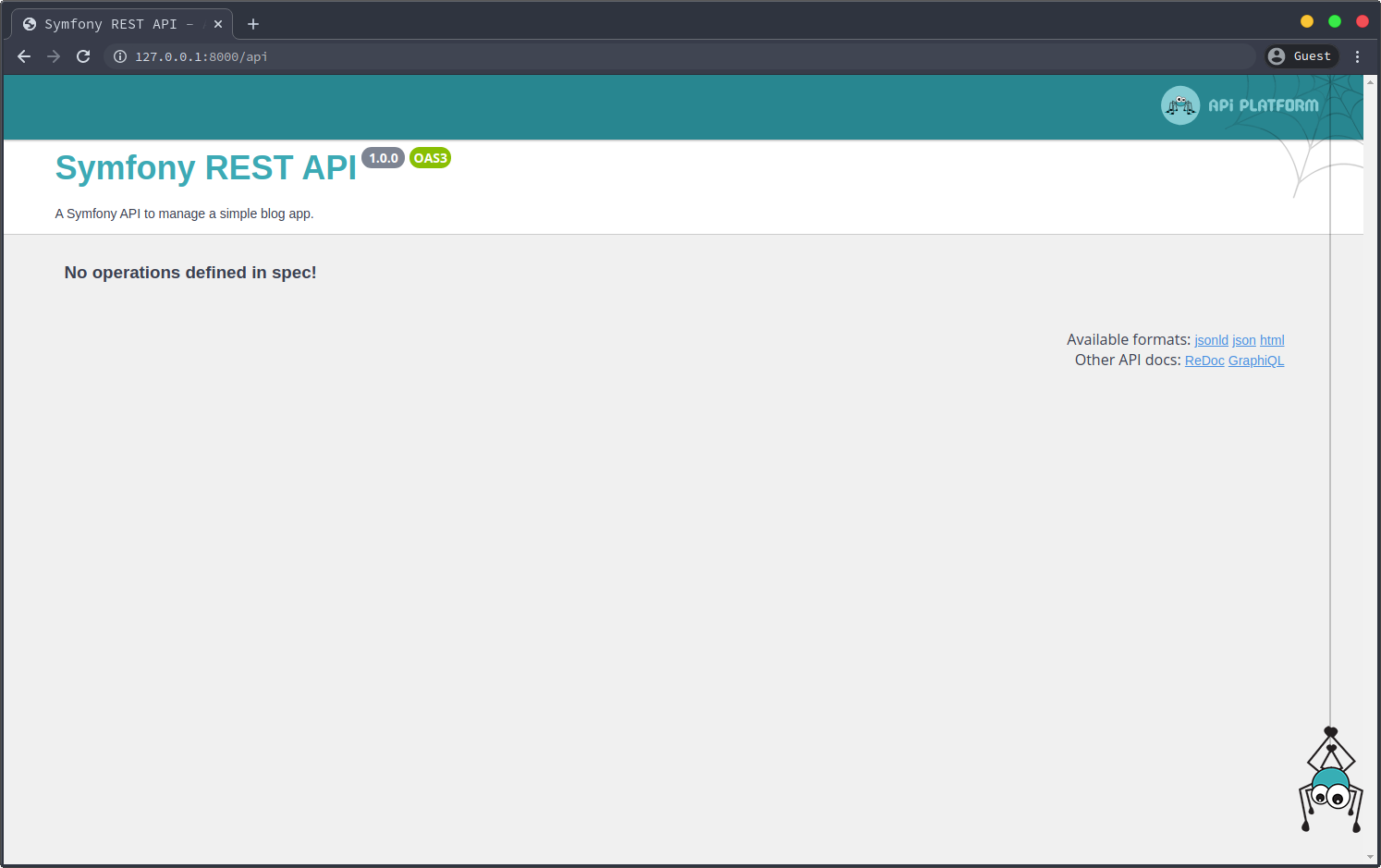Open the ReDoc API docs link
This screenshot has width=1381, height=868.
(1204, 361)
